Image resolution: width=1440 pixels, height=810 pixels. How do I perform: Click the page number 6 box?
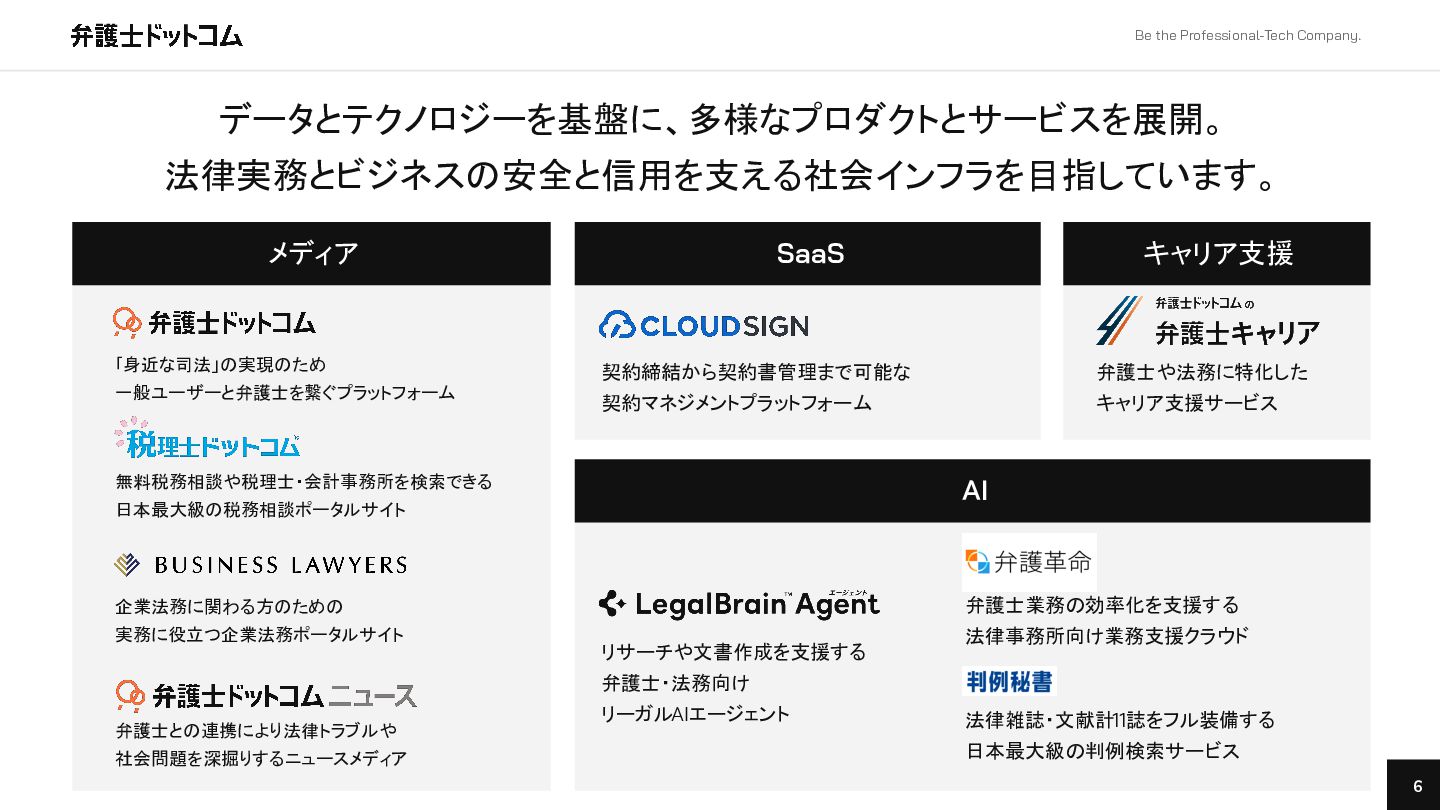pos(1415,786)
